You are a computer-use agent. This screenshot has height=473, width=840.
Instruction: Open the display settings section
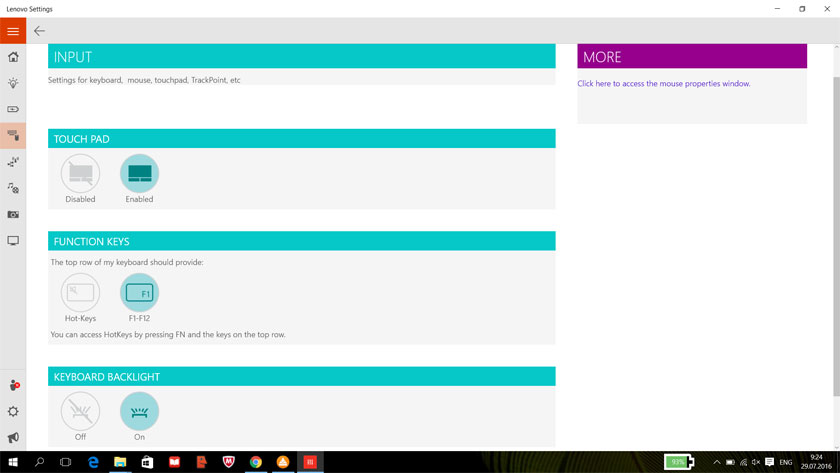coord(13,241)
